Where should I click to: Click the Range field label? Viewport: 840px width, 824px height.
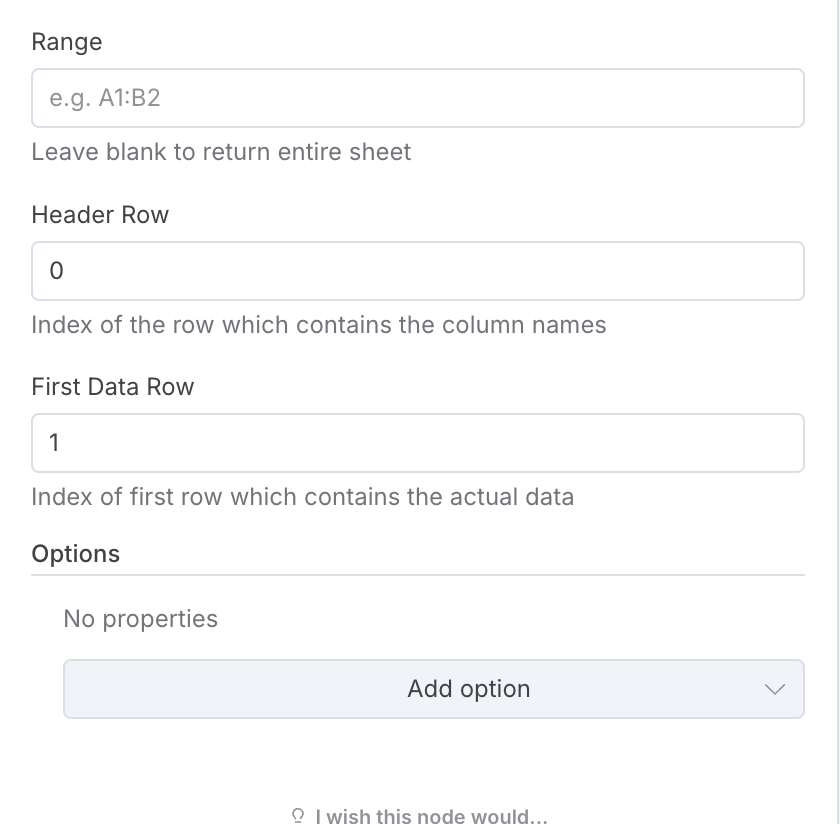[67, 42]
